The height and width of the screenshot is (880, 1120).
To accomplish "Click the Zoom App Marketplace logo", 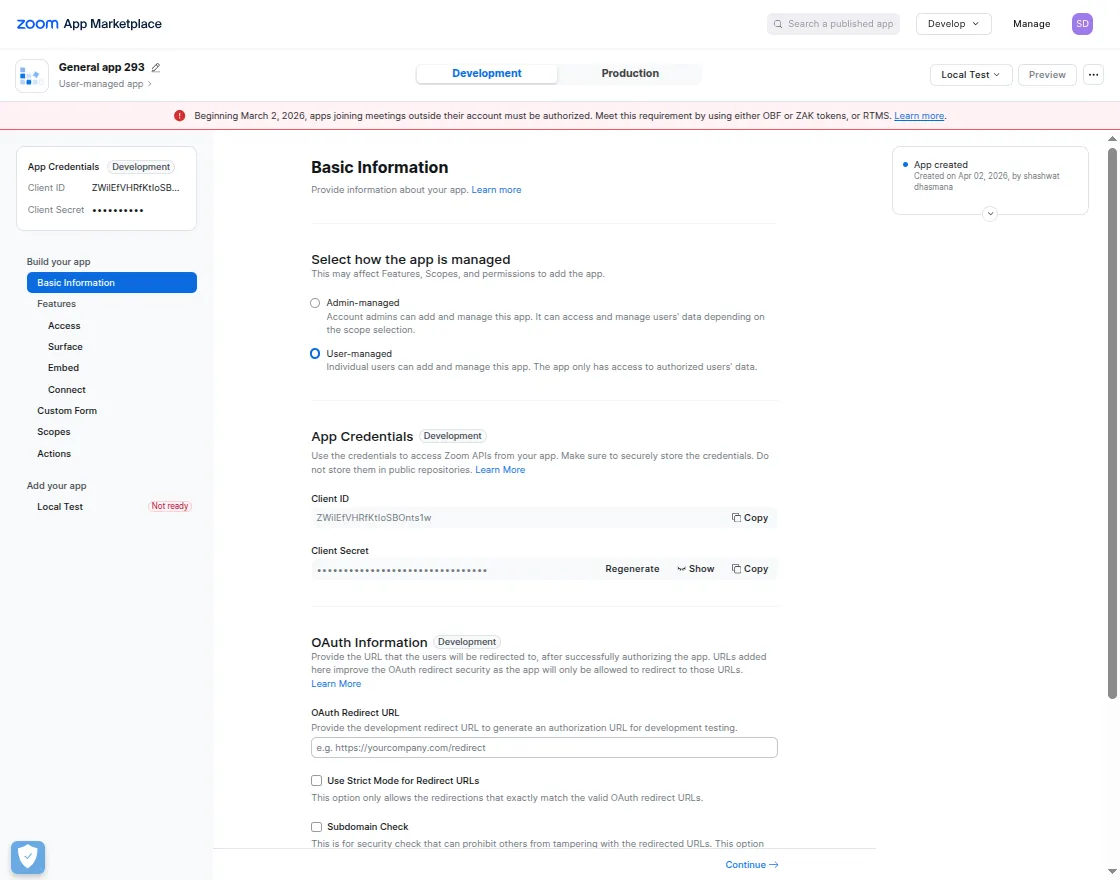I will coord(89,24).
